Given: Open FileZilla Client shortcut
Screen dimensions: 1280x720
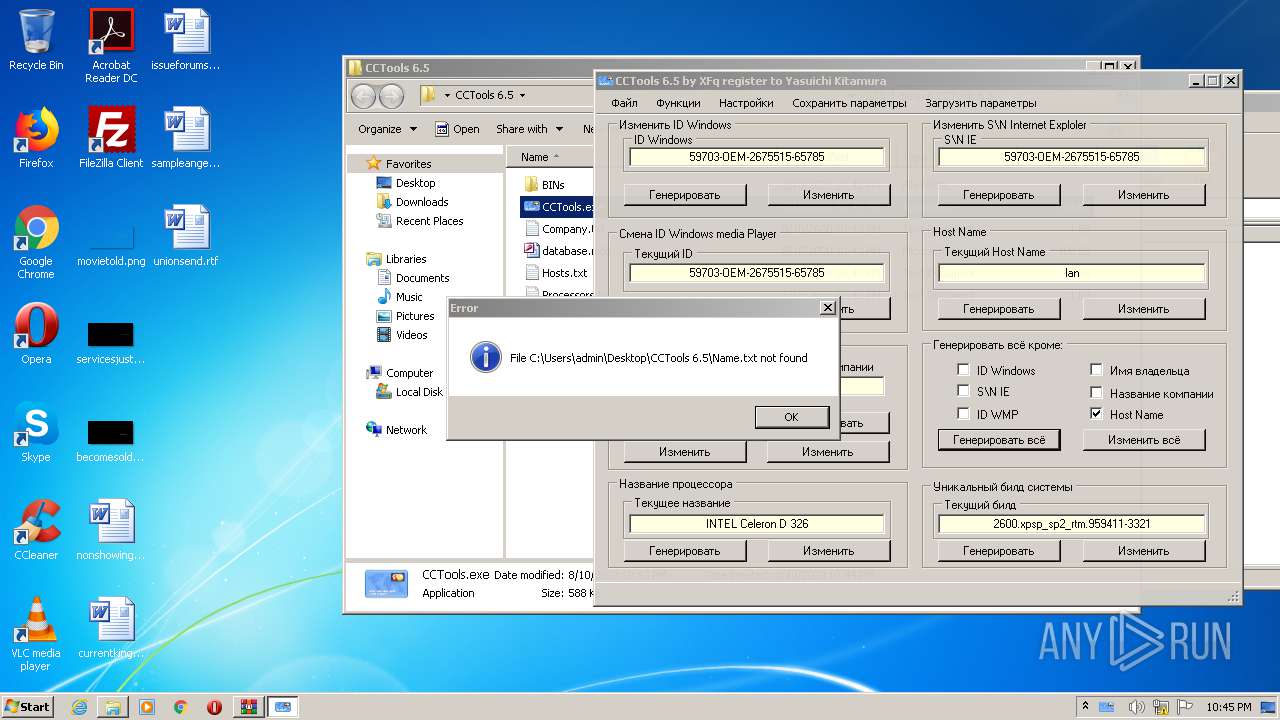Looking at the screenshot, I should tap(111, 137).
